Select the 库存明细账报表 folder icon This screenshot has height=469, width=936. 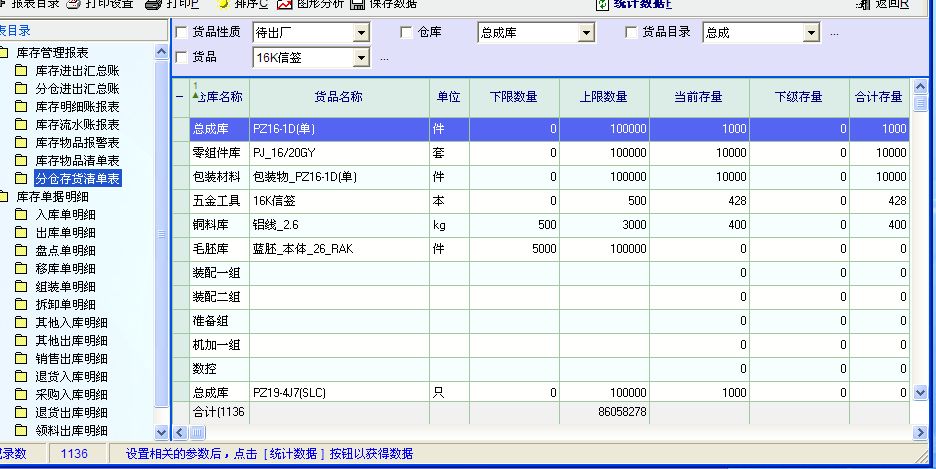click(x=21, y=106)
